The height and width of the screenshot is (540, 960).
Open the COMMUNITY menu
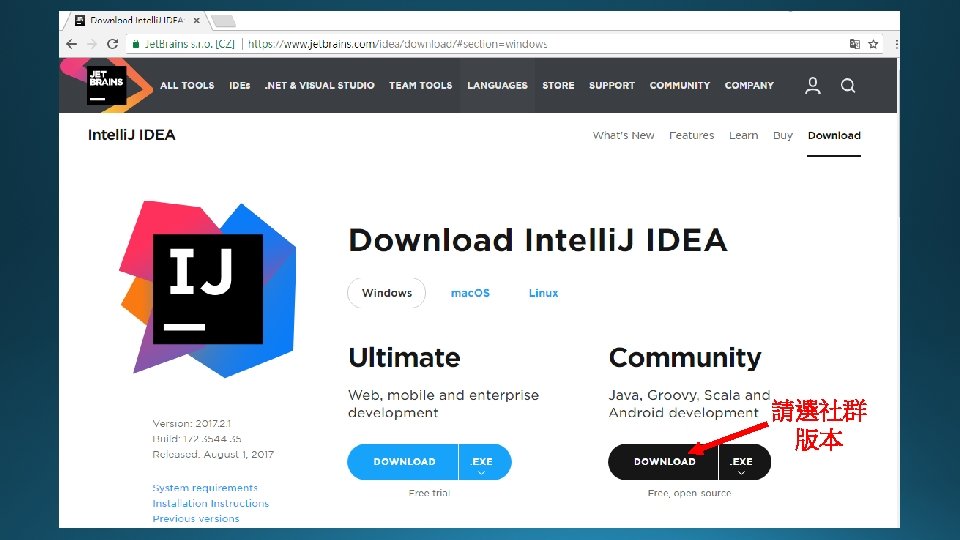(680, 86)
